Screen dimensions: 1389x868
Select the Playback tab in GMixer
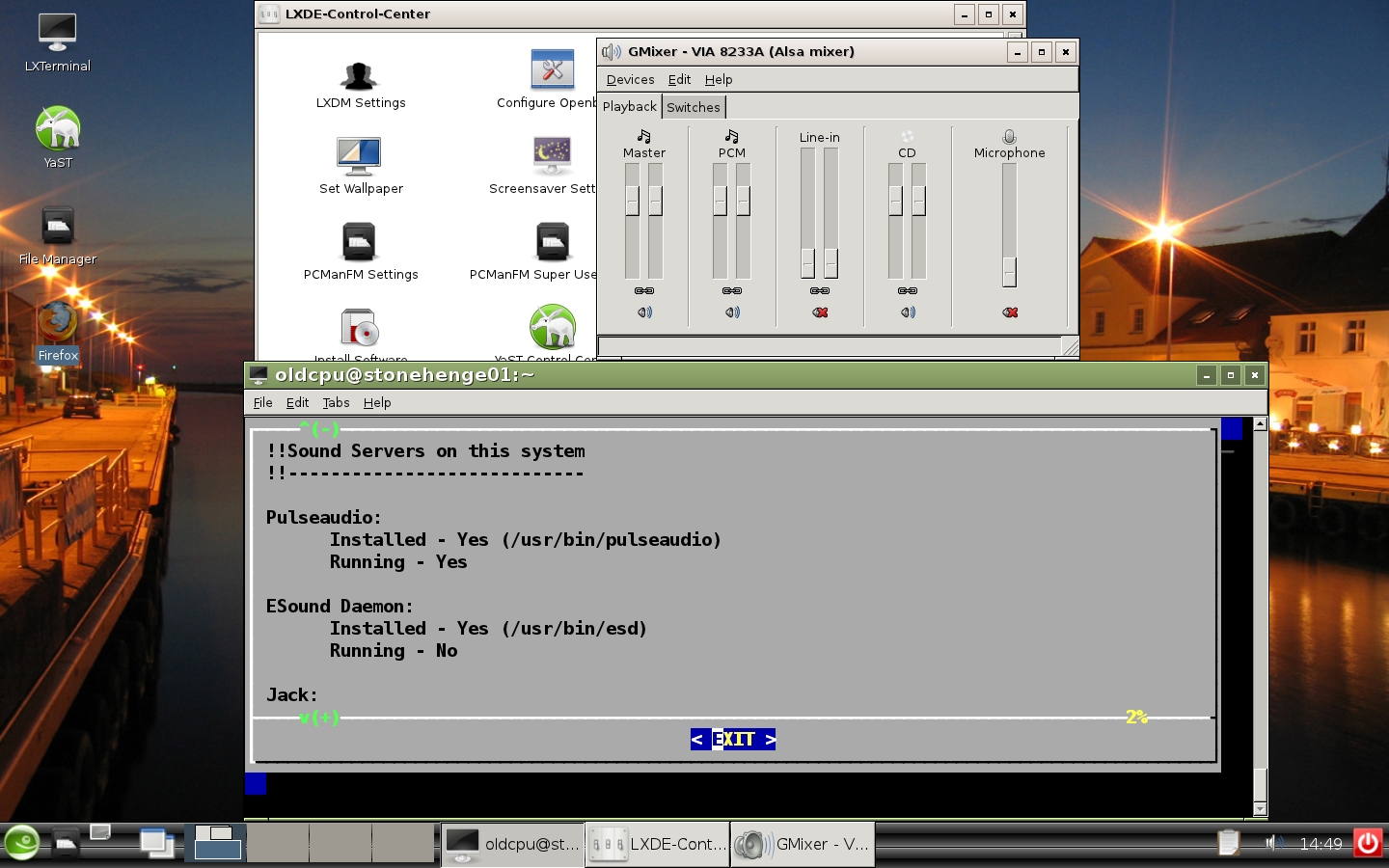pos(629,106)
